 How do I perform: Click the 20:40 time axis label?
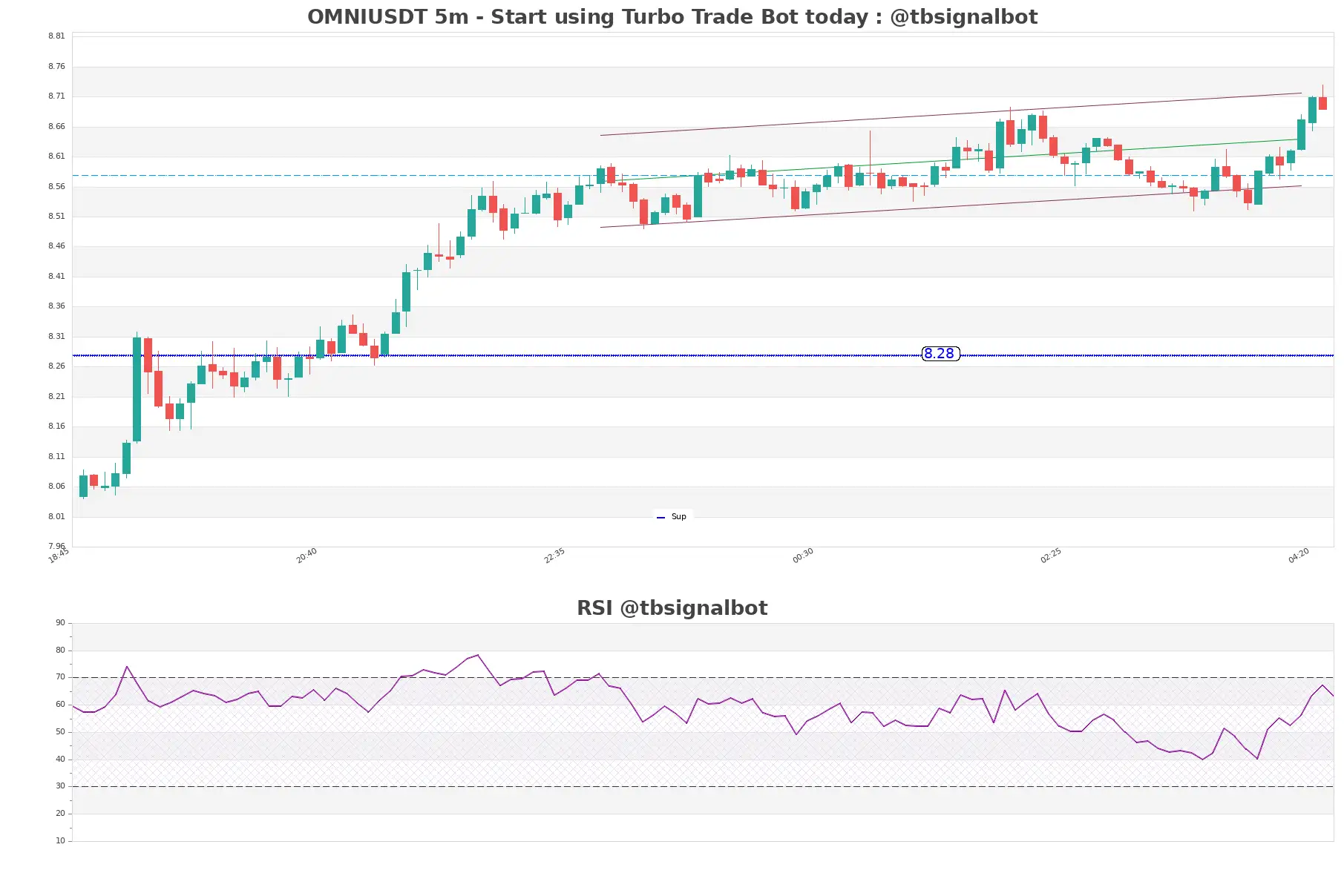[x=307, y=556]
